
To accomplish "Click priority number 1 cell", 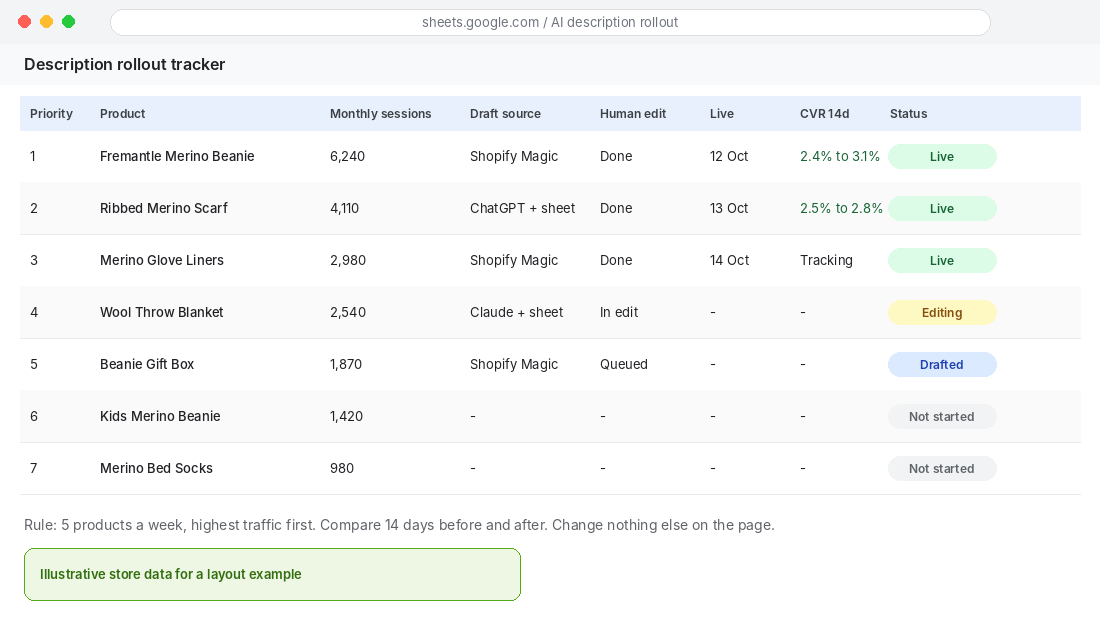I will tap(32, 156).
